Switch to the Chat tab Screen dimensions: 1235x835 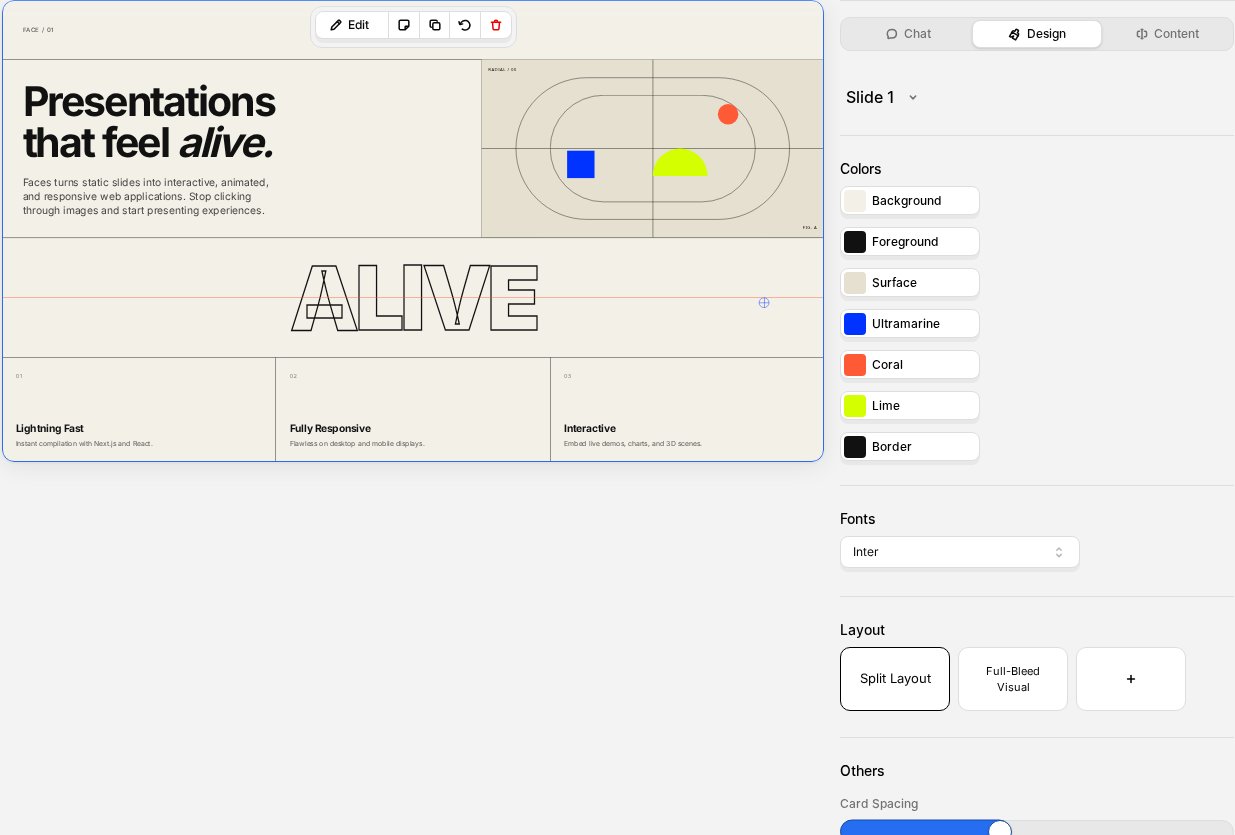coord(908,34)
